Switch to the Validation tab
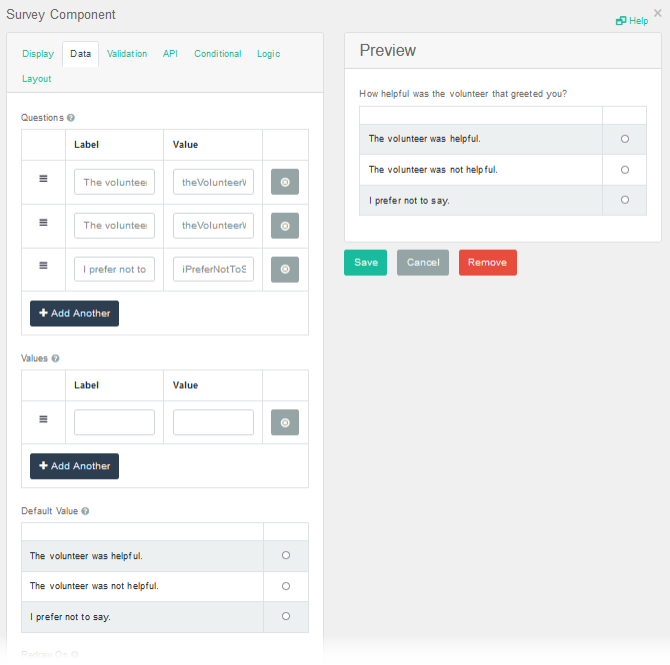Screen dimensions: 670x665 (127, 54)
